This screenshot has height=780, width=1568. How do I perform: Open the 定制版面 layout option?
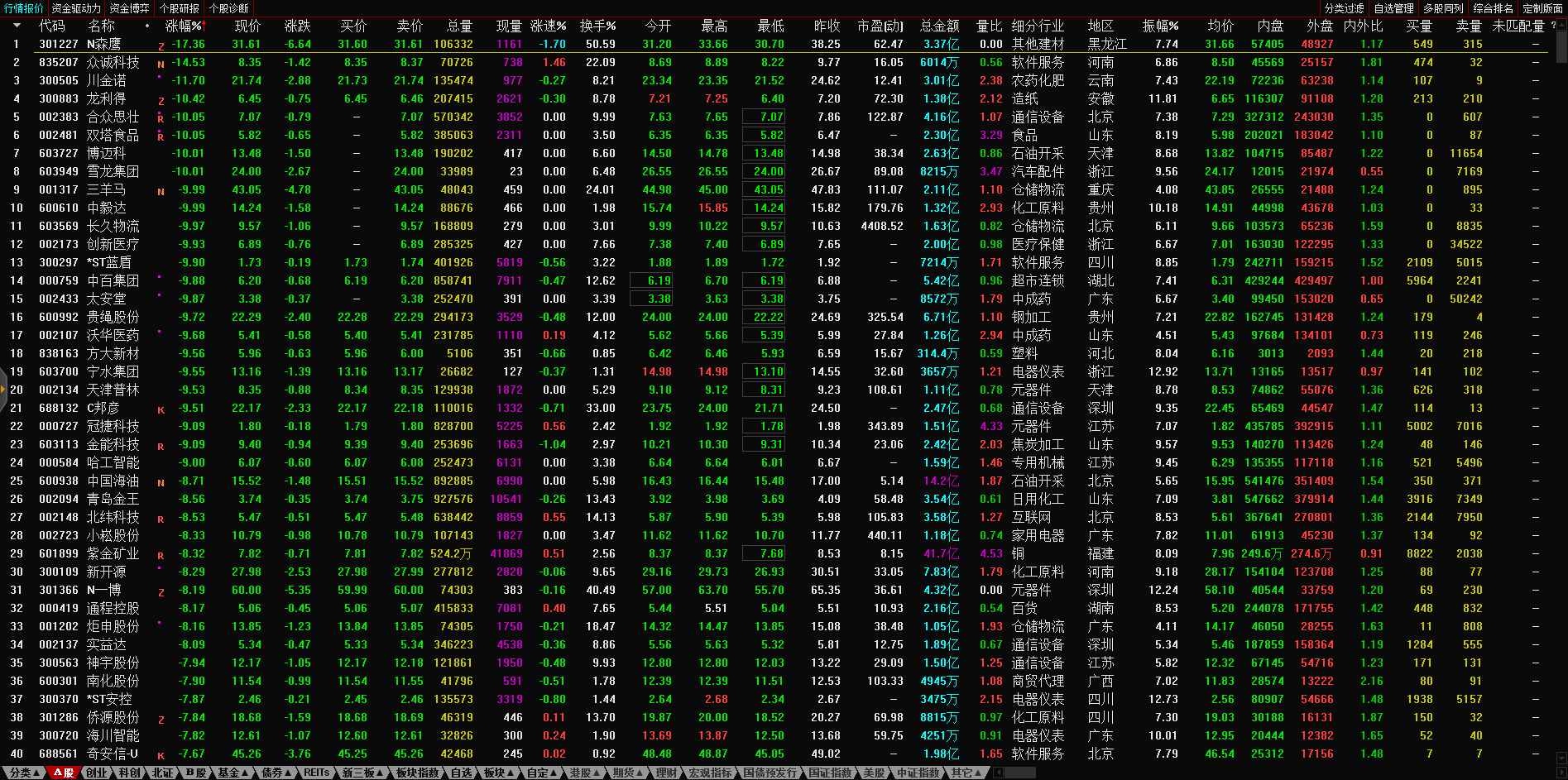pyautogui.click(x=1542, y=8)
